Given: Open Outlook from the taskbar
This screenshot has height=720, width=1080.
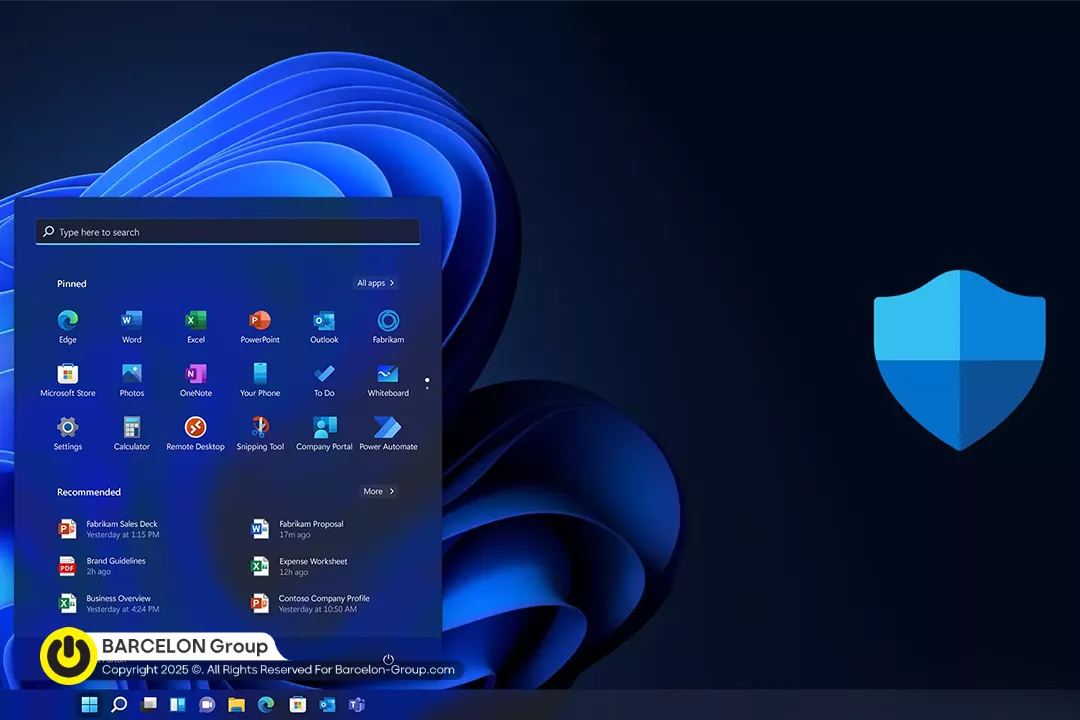Looking at the screenshot, I should (327, 704).
